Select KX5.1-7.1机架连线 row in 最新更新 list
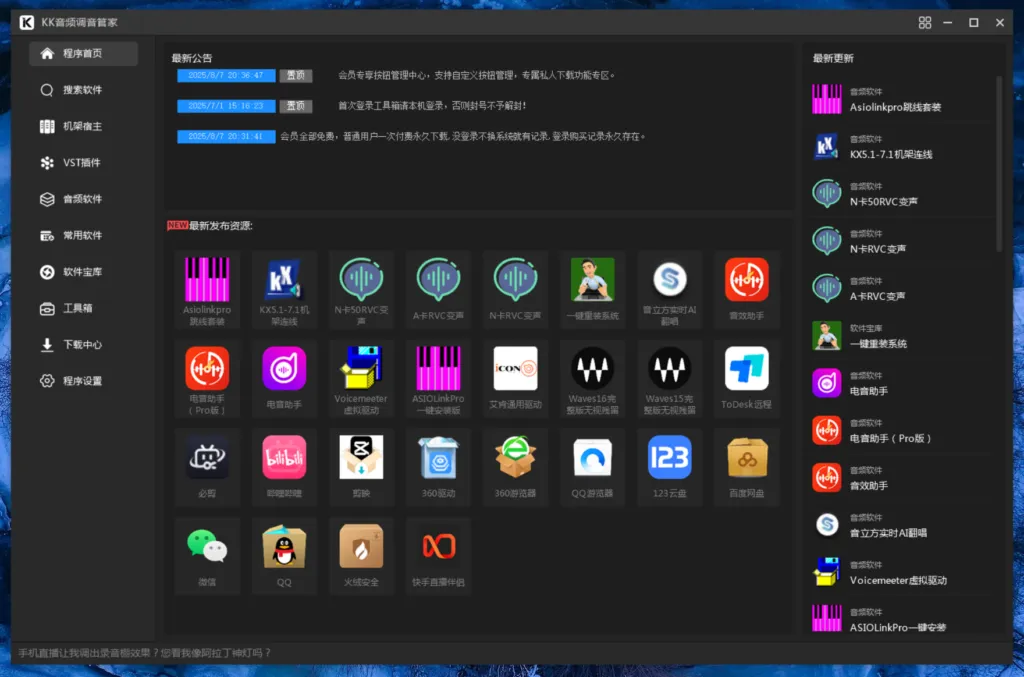Image resolution: width=1024 pixels, height=677 pixels. pyautogui.click(x=902, y=147)
